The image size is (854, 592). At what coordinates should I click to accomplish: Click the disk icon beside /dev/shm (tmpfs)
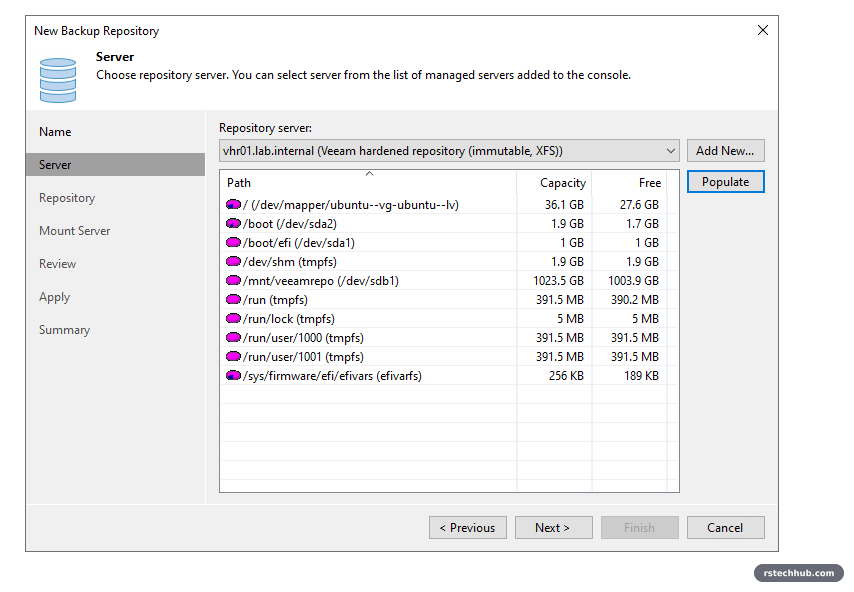click(233, 261)
